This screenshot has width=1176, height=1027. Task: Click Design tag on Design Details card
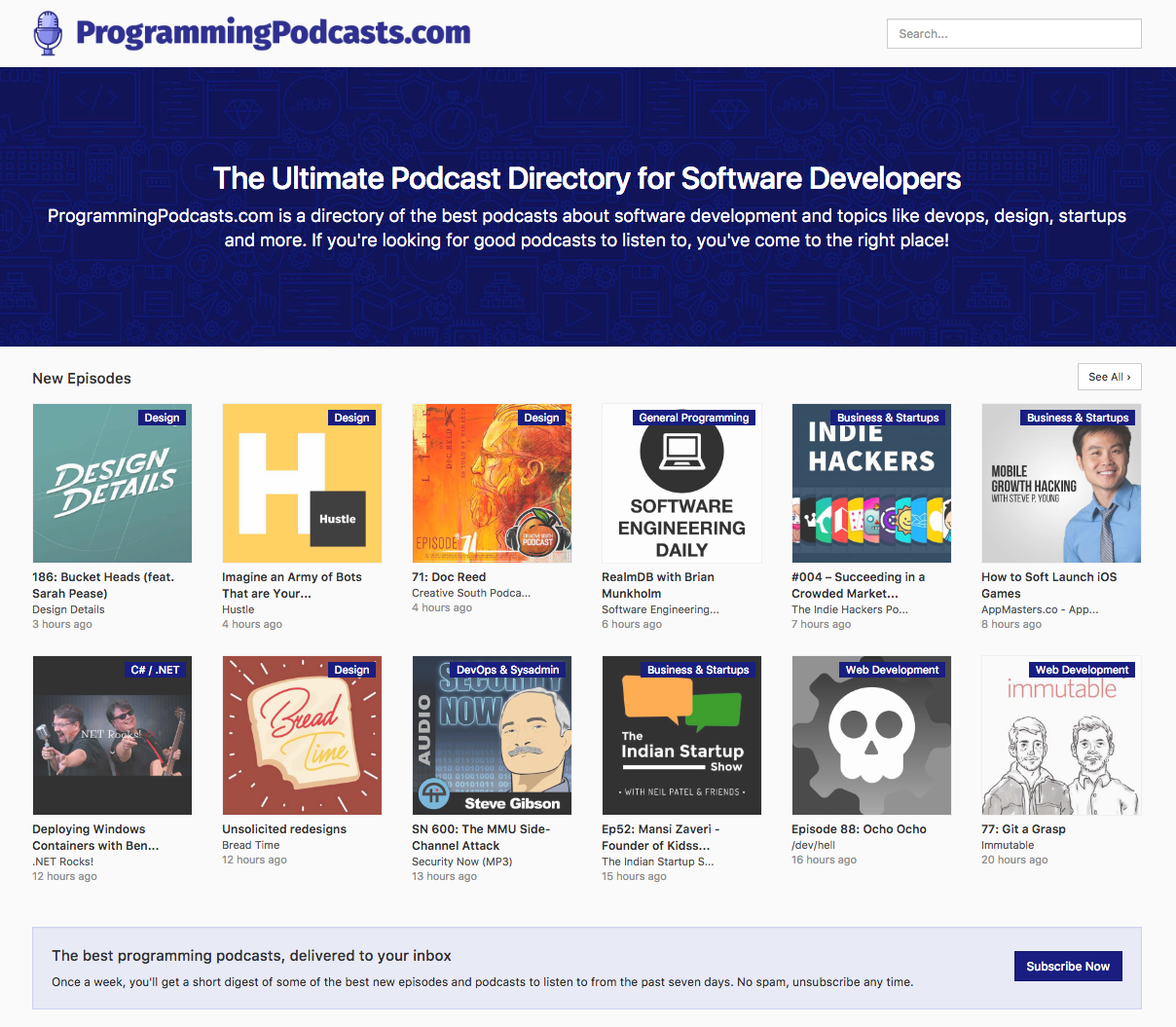point(162,418)
